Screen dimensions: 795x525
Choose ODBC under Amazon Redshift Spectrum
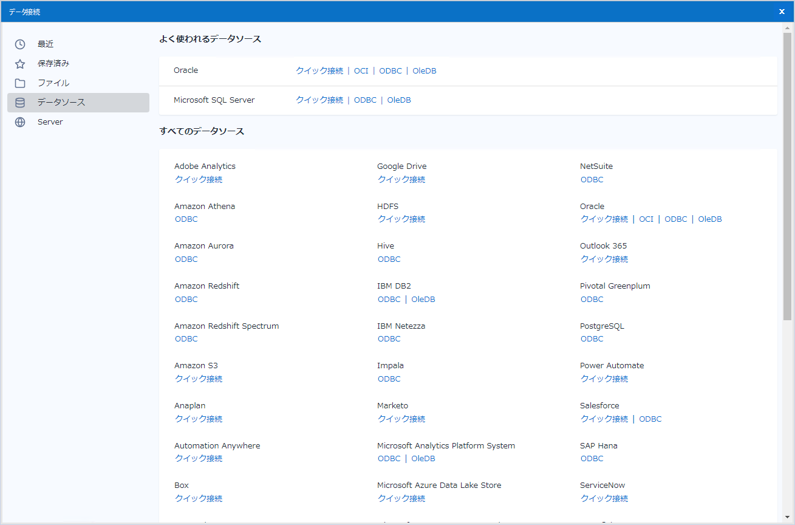tap(186, 339)
